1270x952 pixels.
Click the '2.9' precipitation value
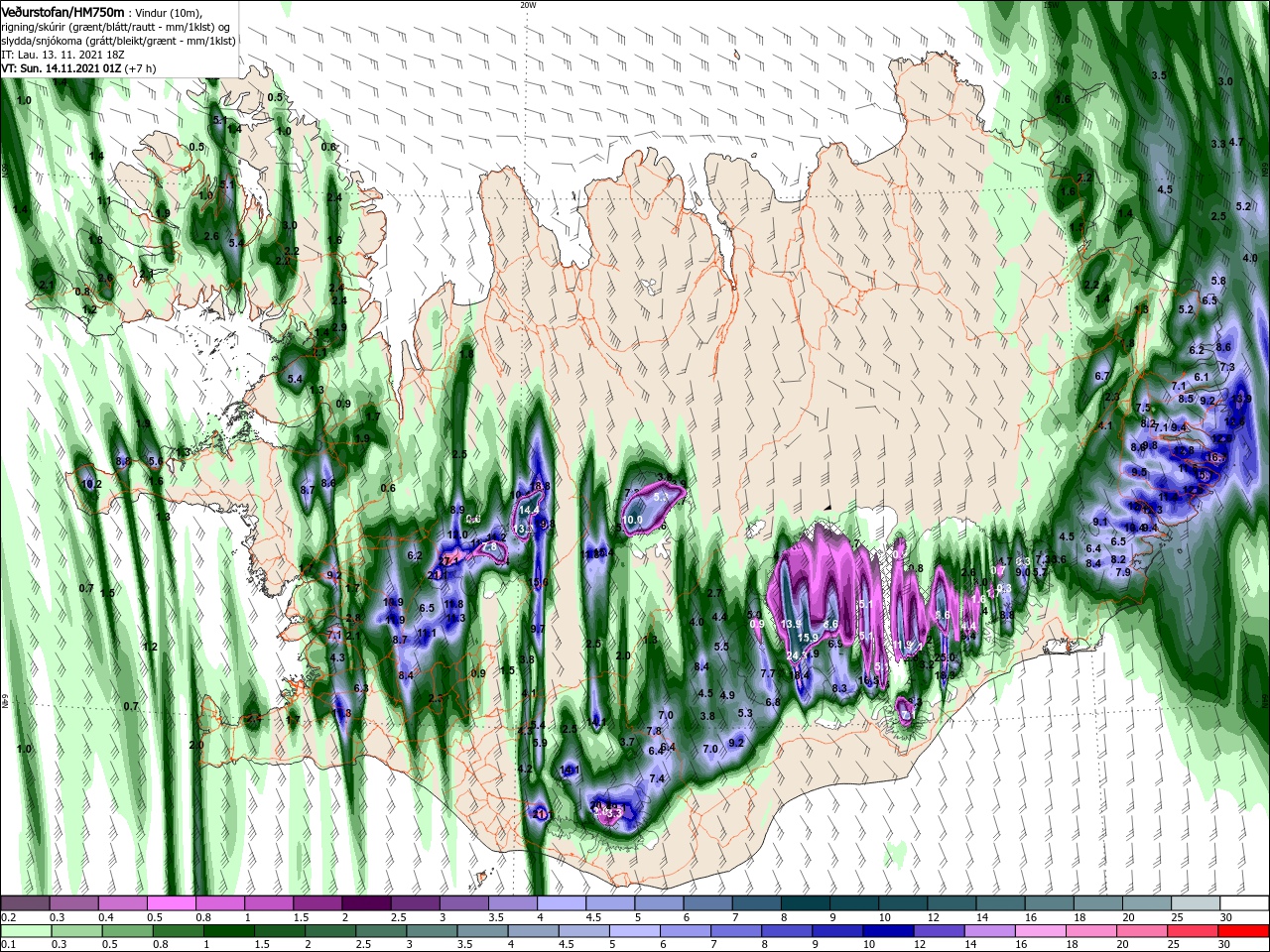point(339,327)
